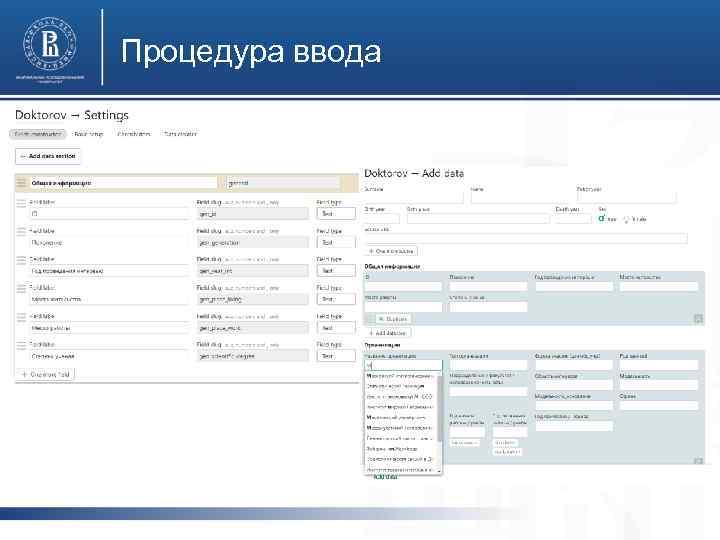The image size is (720, 540).
Task: Click the Поколение input in the Add data form
Action: [488, 287]
